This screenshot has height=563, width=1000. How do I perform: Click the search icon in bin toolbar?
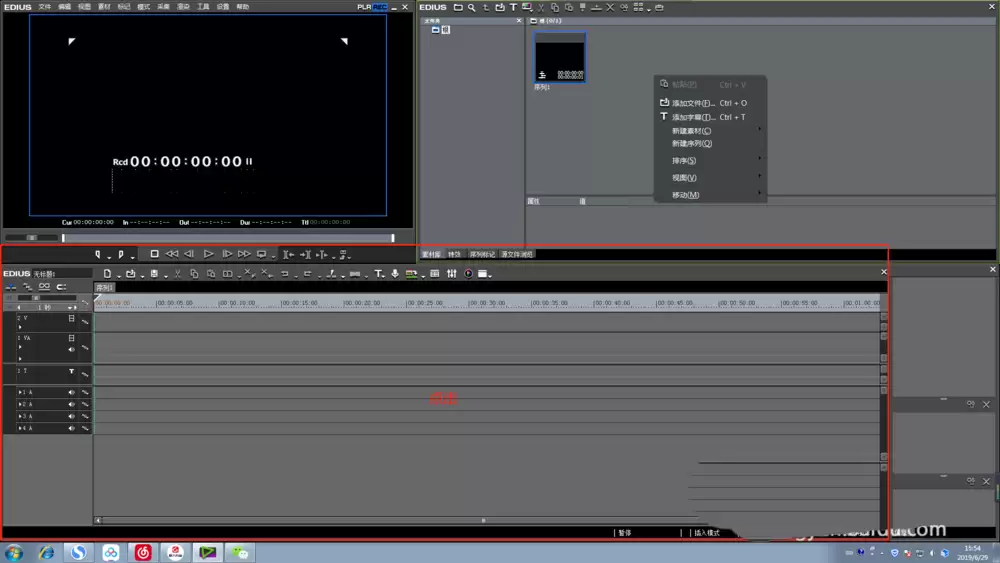point(471,8)
